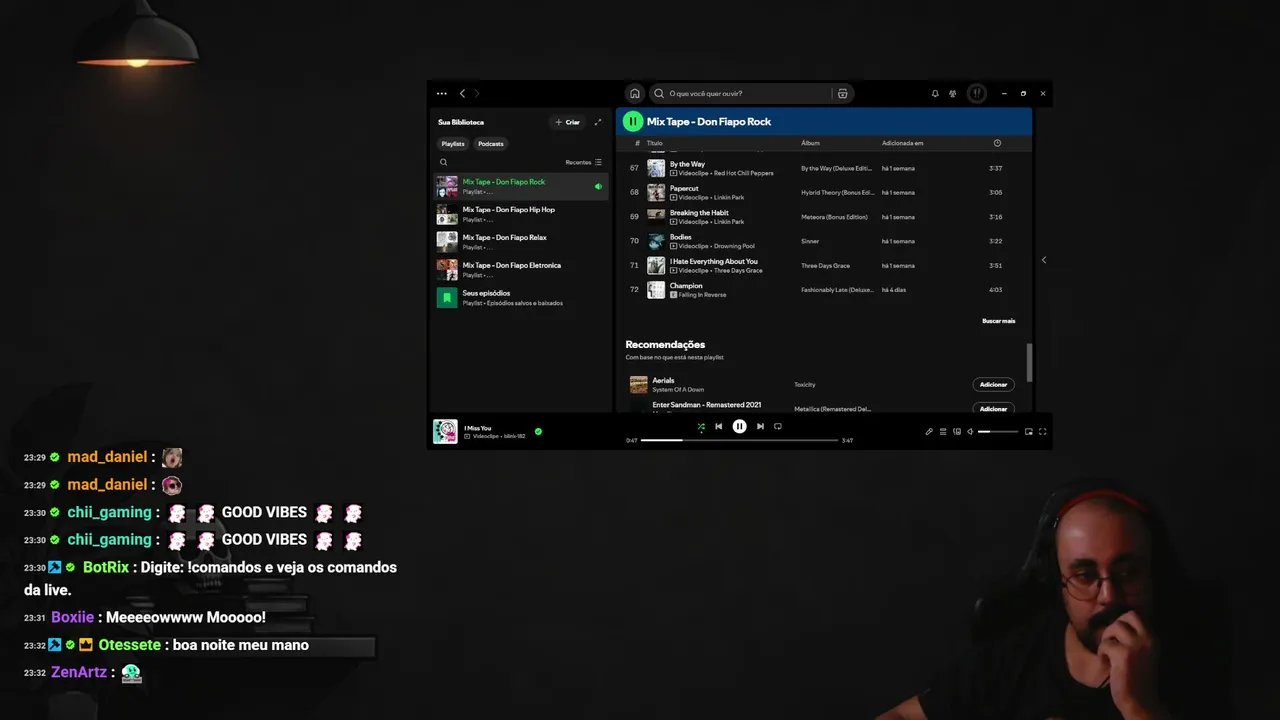Select the Podcasts filter chip
The width and height of the screenshot is (1280, 720).
[491, 144]
